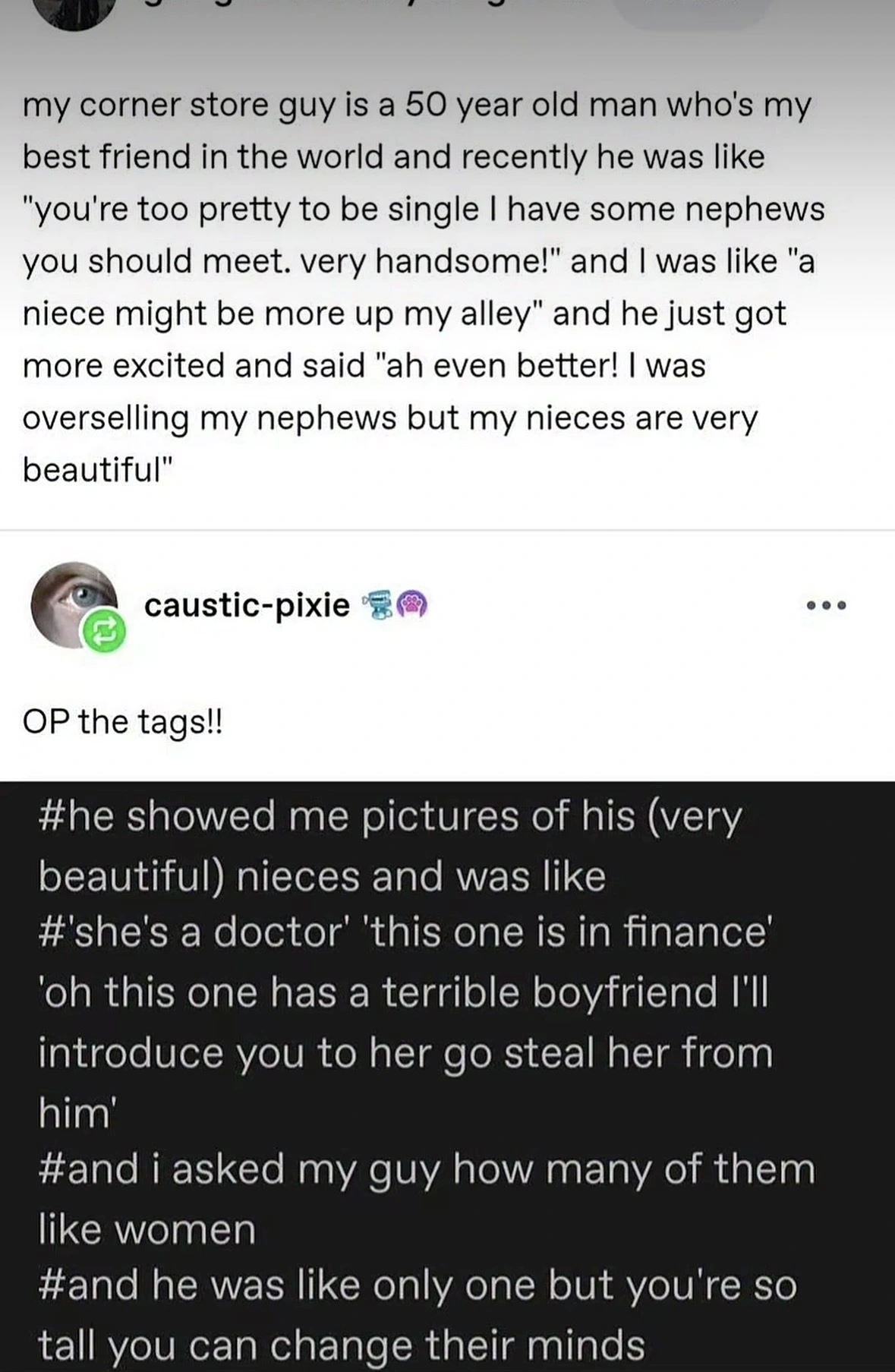Click the 'OP the tags!!' comment text
Viewport: 895px width, 1372px height.
[123, 721]
